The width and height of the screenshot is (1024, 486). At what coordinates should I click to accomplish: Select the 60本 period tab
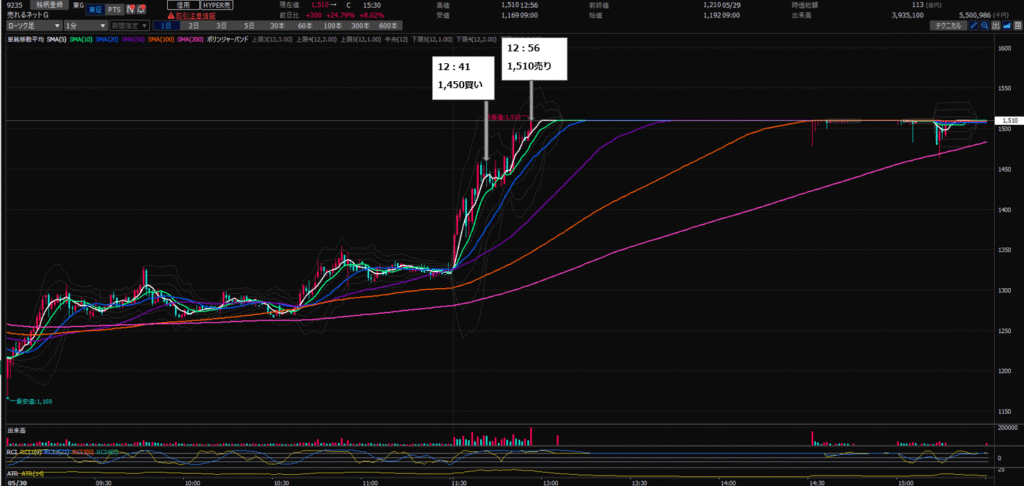pos(305,25)
